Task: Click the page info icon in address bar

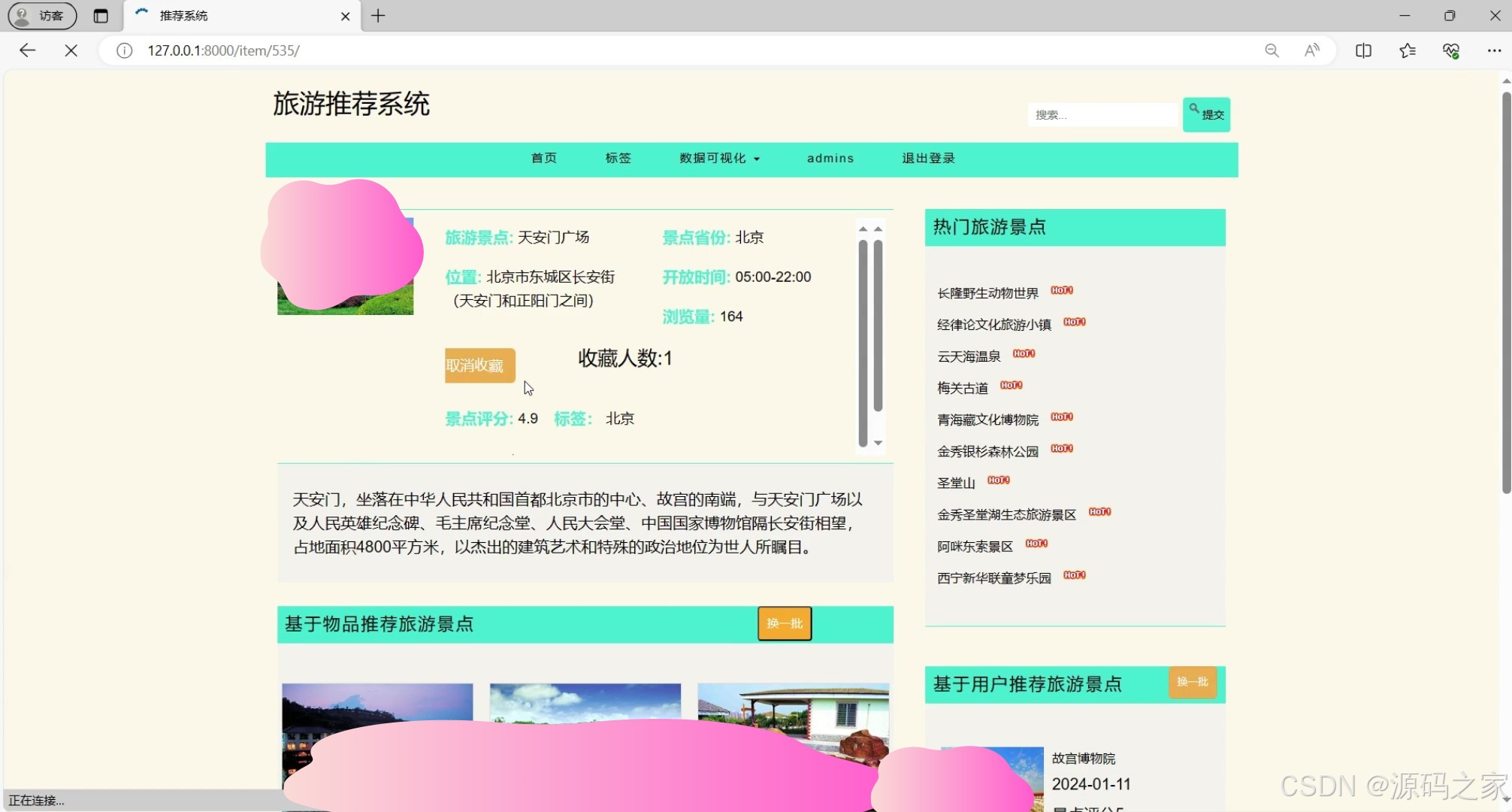Action: [123, 50]
